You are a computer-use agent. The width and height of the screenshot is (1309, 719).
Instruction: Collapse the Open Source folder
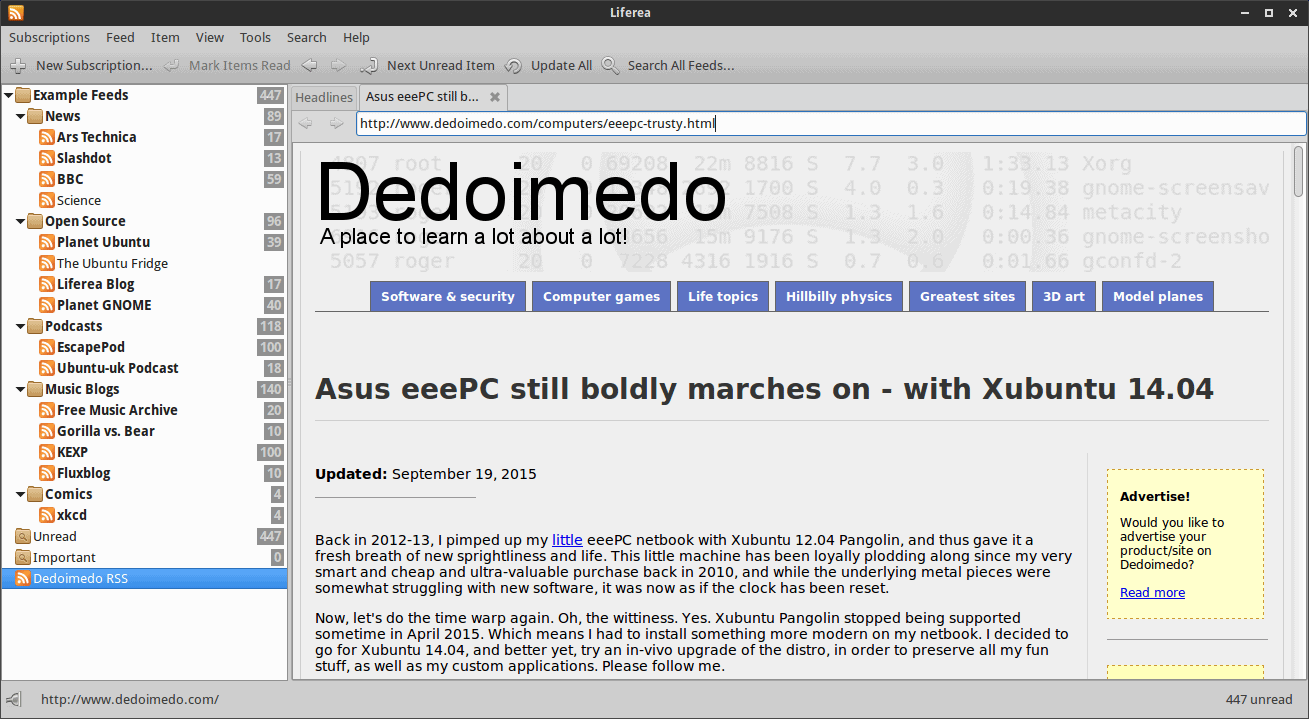[21, 221]
